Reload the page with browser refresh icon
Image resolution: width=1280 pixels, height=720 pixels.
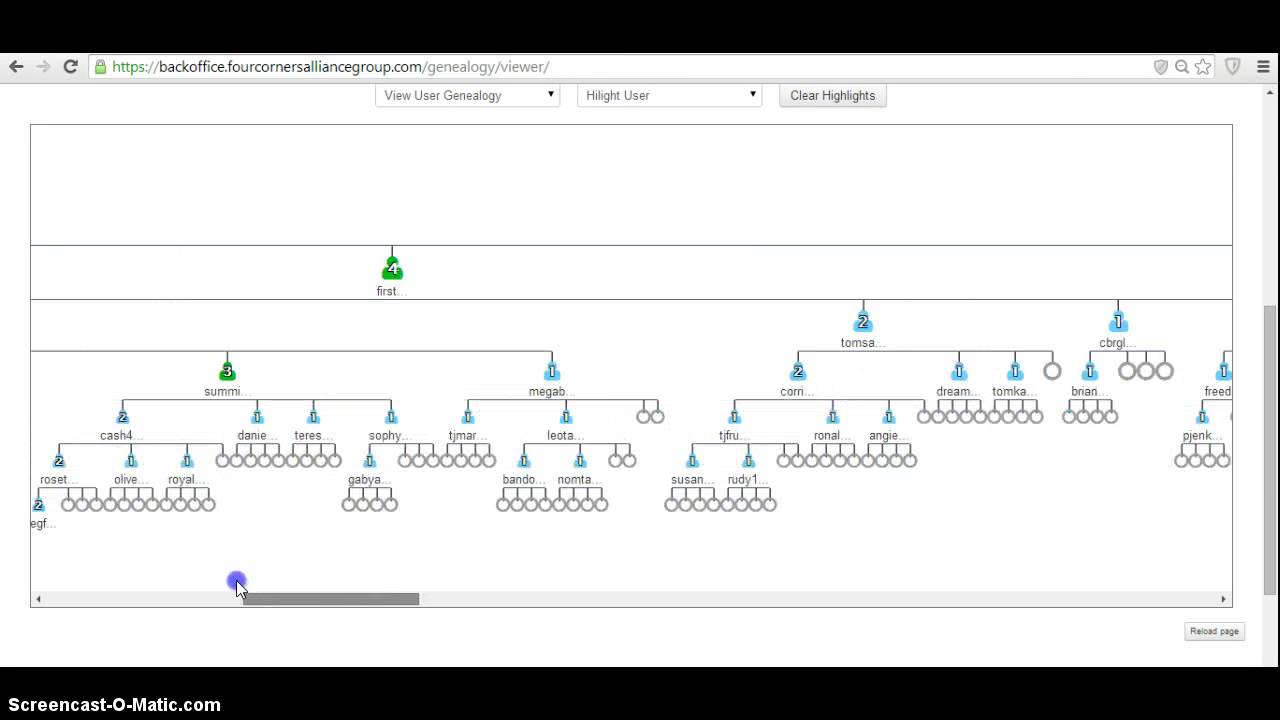click(70, 67)
